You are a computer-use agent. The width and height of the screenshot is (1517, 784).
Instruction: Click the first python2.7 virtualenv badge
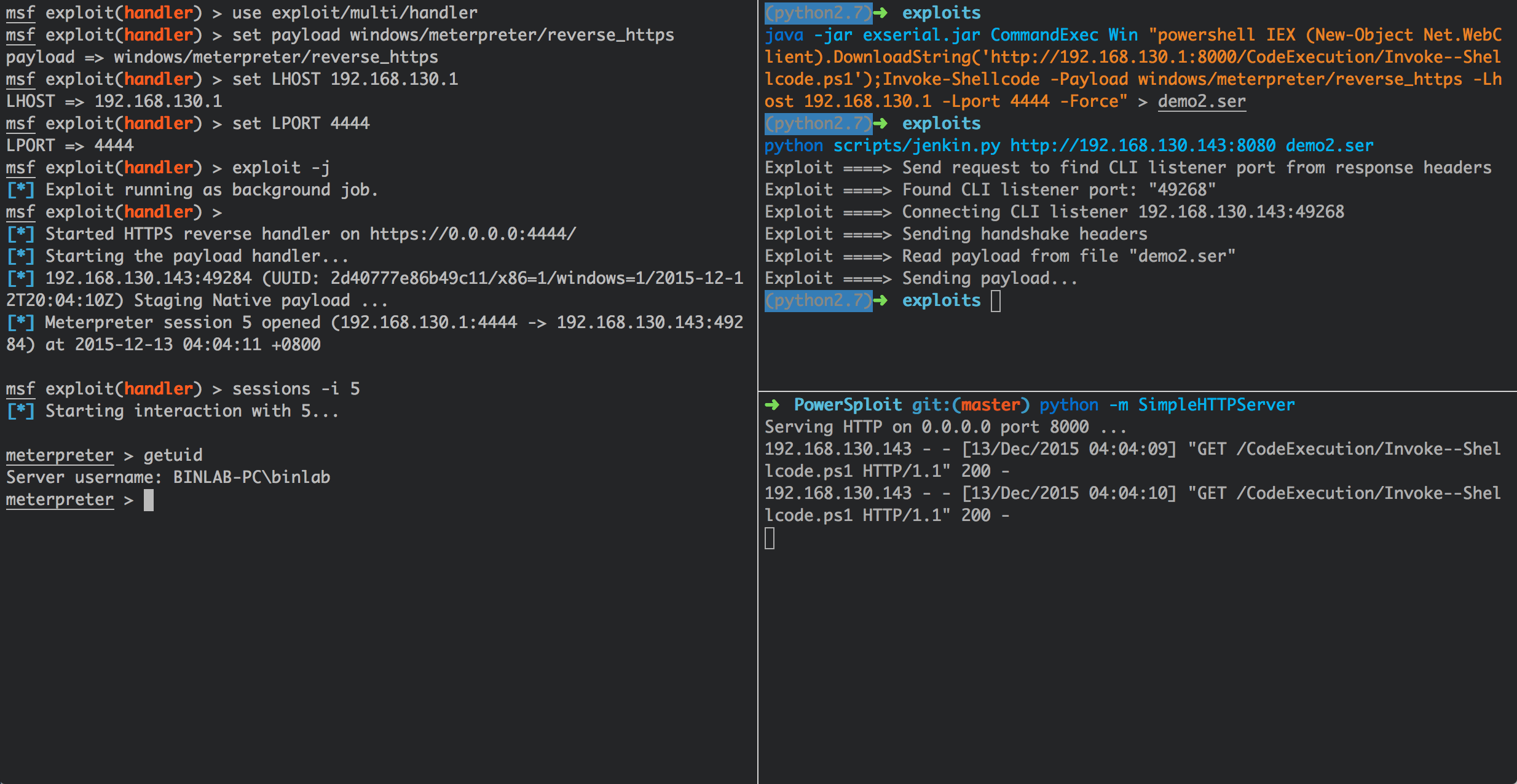[x=818, y=13]
